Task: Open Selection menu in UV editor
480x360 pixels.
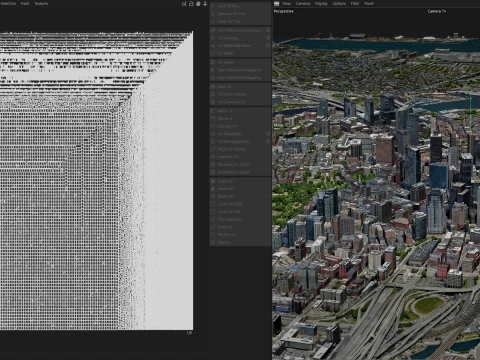Action: click(x=8, y=3)
